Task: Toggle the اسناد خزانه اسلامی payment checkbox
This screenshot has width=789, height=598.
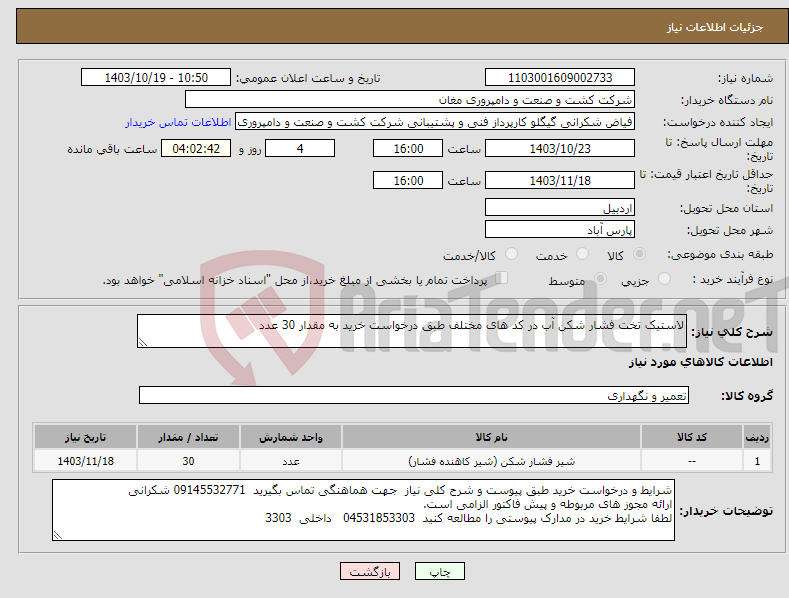Action: (502, 278)
